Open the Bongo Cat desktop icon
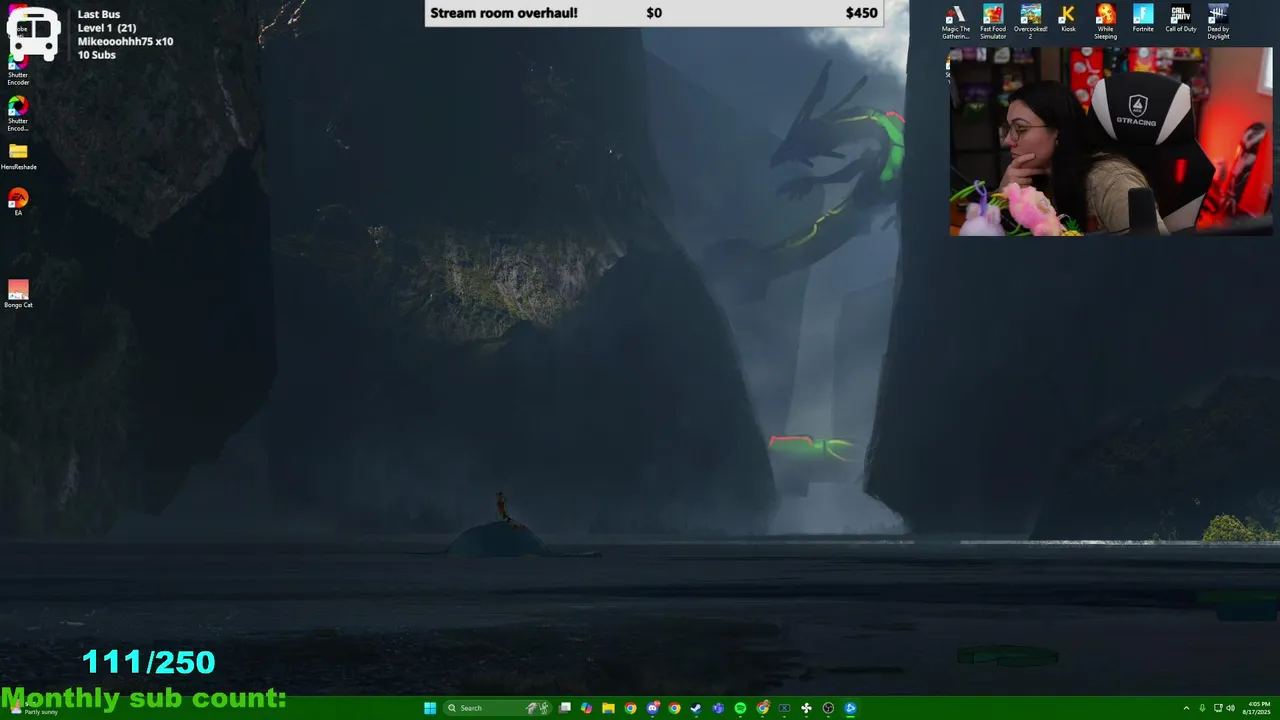Viewport: 1280px width, 720px height. click(x=18, y=294)
